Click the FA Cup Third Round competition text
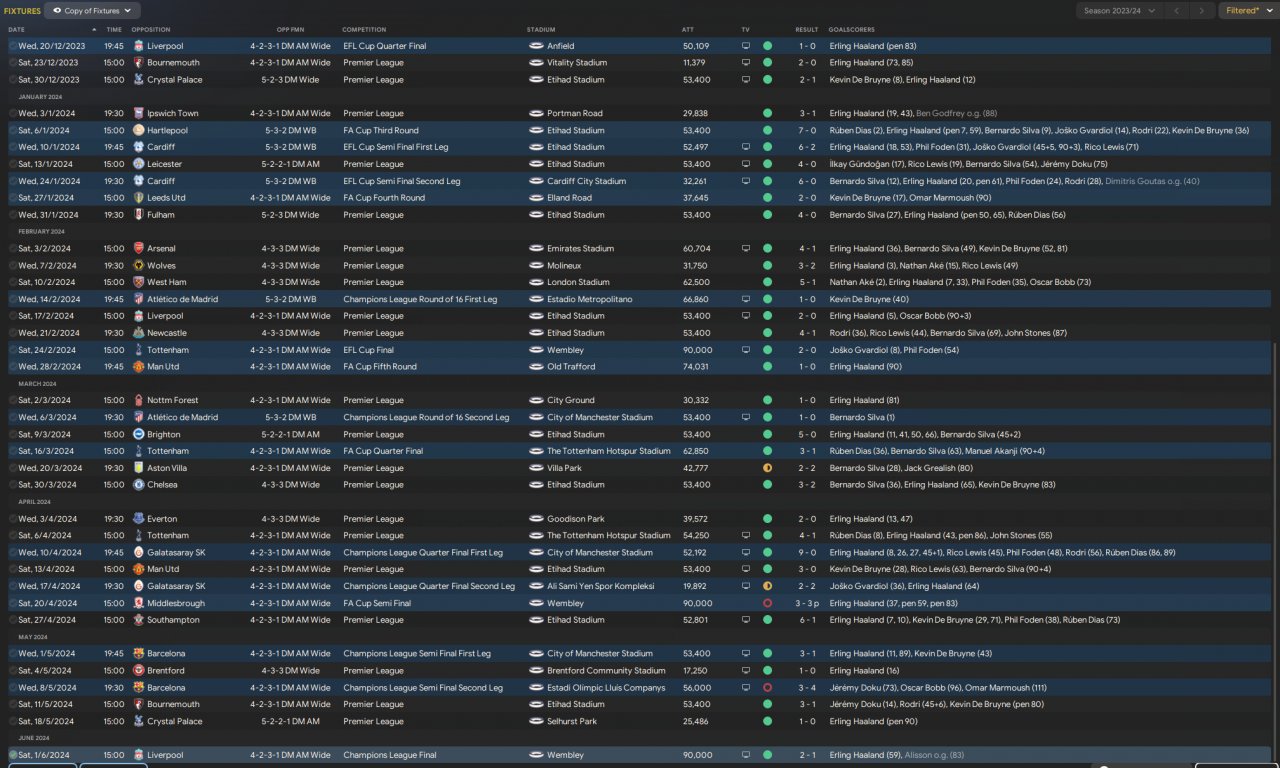The image size is (1280, 768). click(381, 131)
